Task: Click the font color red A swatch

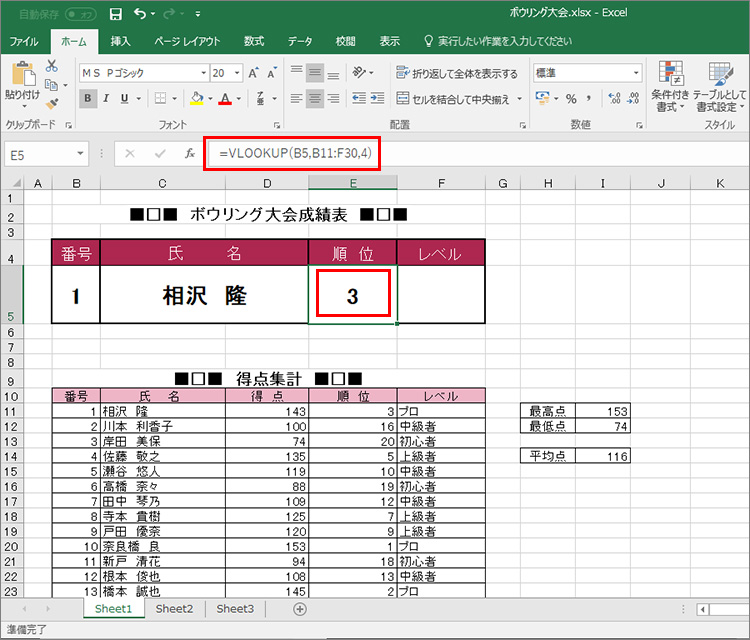Action: point(224,99)
